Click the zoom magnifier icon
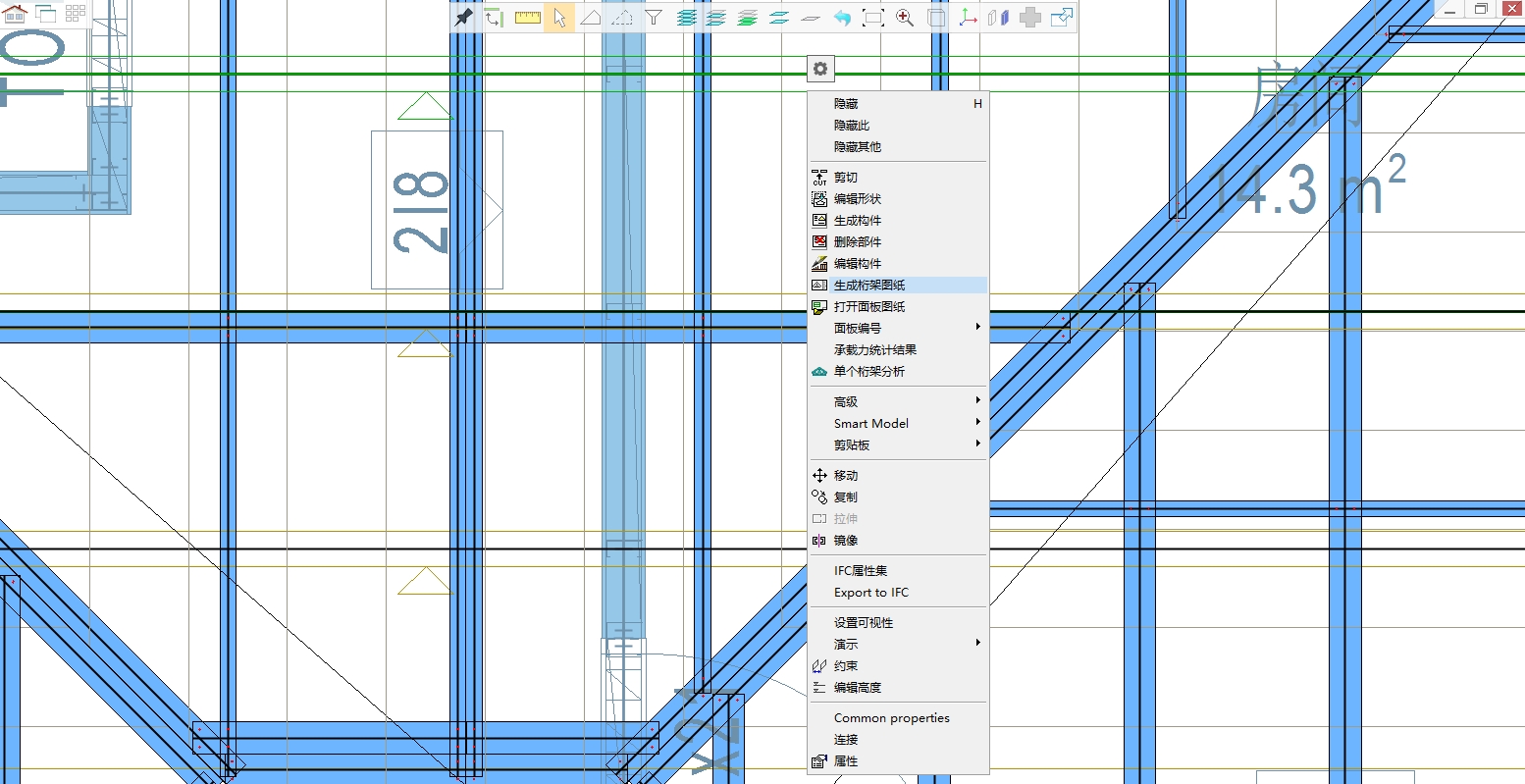Screen dimensions: 1525x784 pyautogui.click(x=905, y=18)
